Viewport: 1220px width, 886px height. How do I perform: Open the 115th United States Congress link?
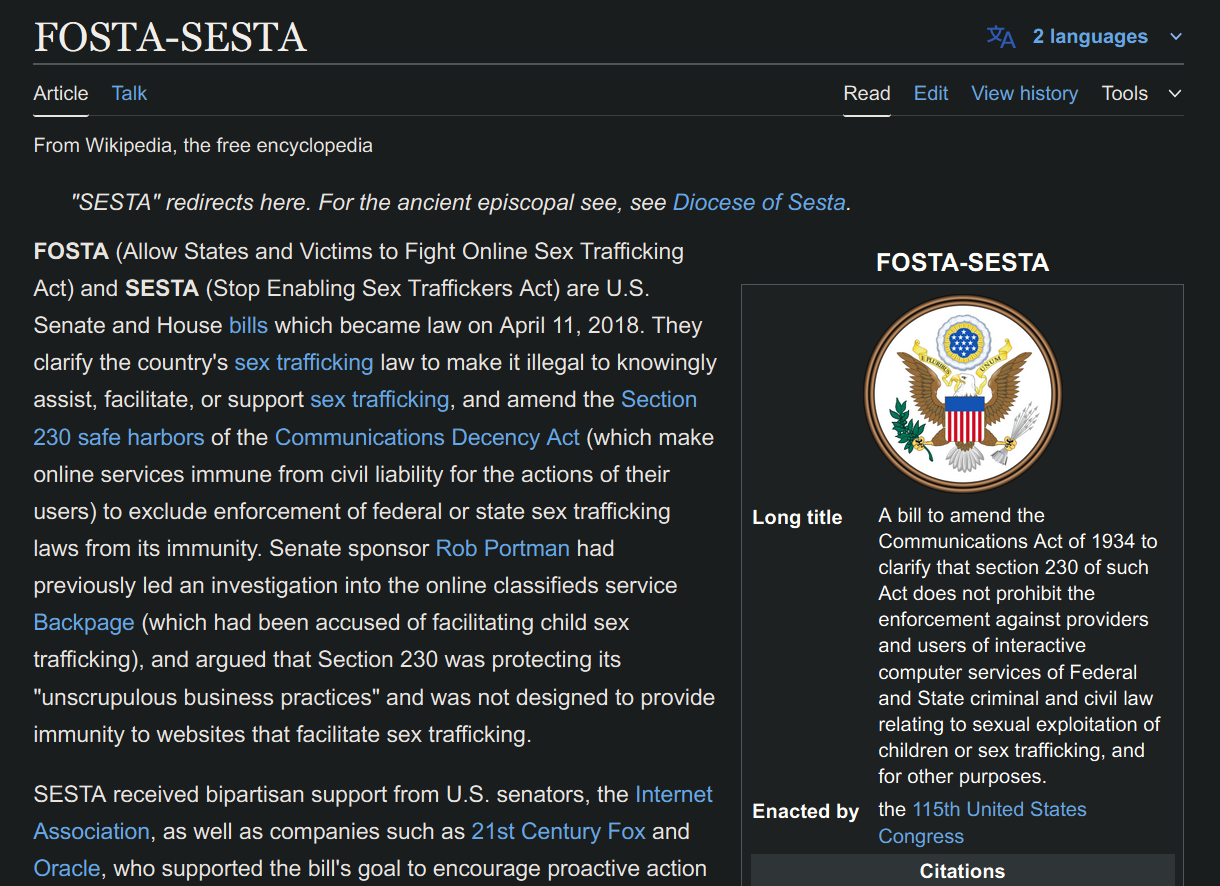click(983, 823)
